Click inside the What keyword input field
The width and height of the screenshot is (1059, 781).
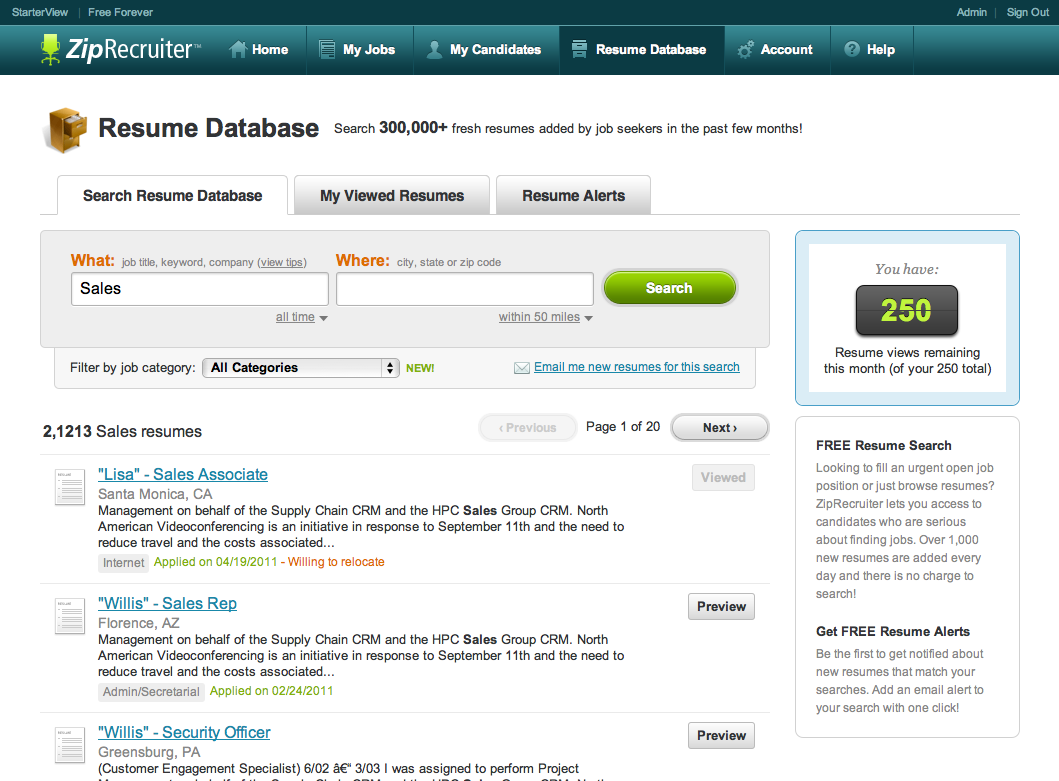tap(199, 288)
